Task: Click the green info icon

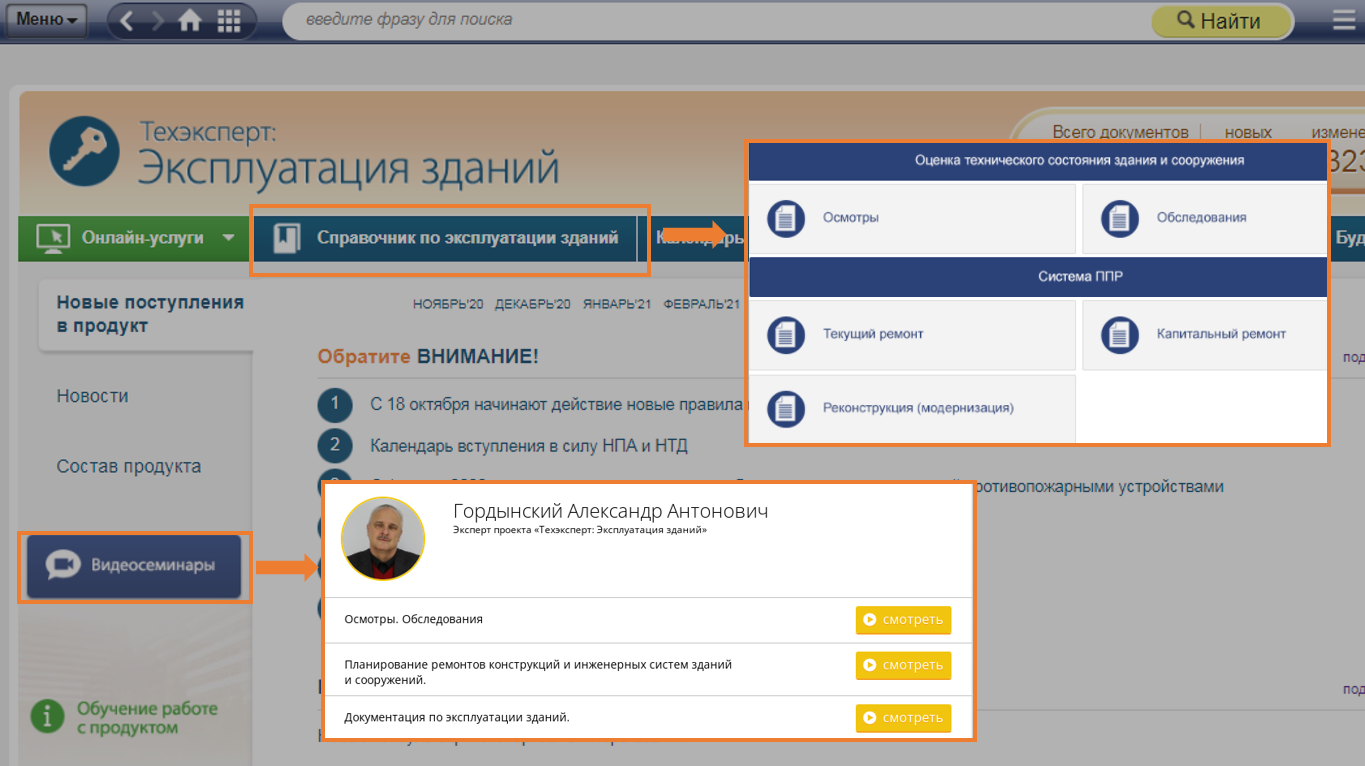Action: 47,717
